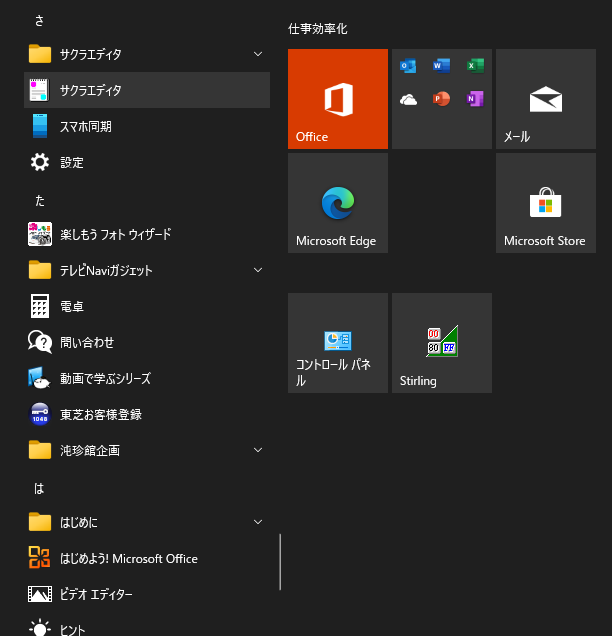
Task: Select the はじめよう! Microsoft Office label
Action: (129, 559)
